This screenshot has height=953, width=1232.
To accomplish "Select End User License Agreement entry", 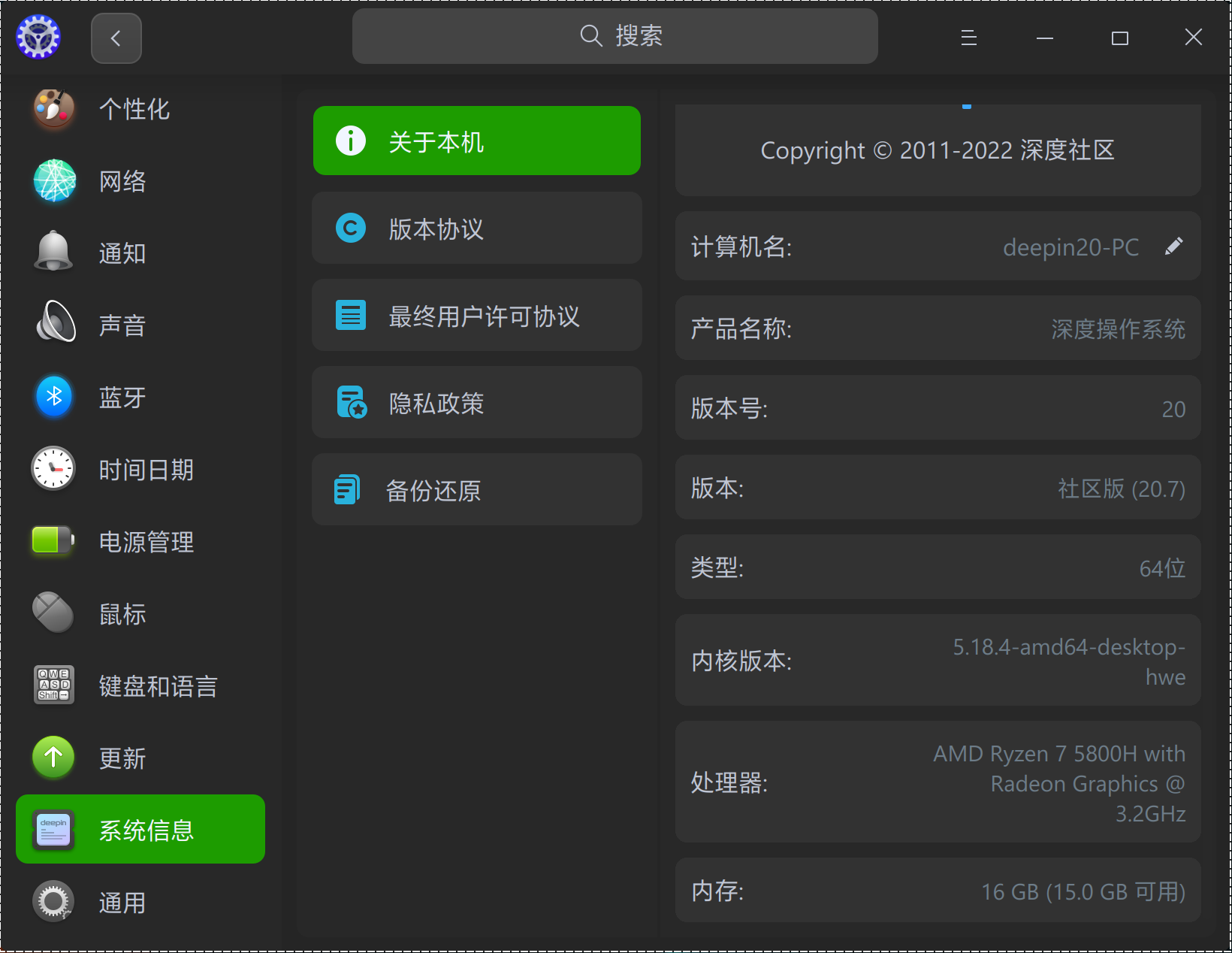I will [x=476, y=316].
